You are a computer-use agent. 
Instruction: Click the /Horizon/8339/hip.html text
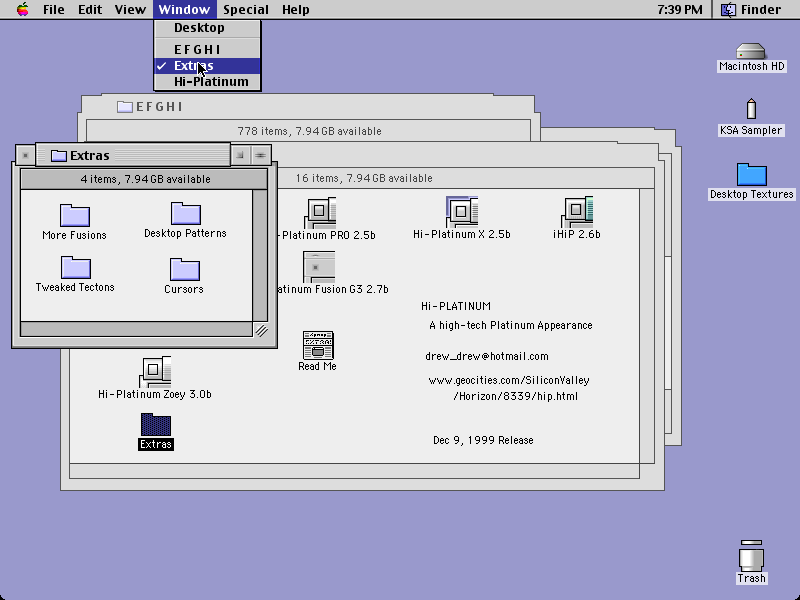coord(515,396)
